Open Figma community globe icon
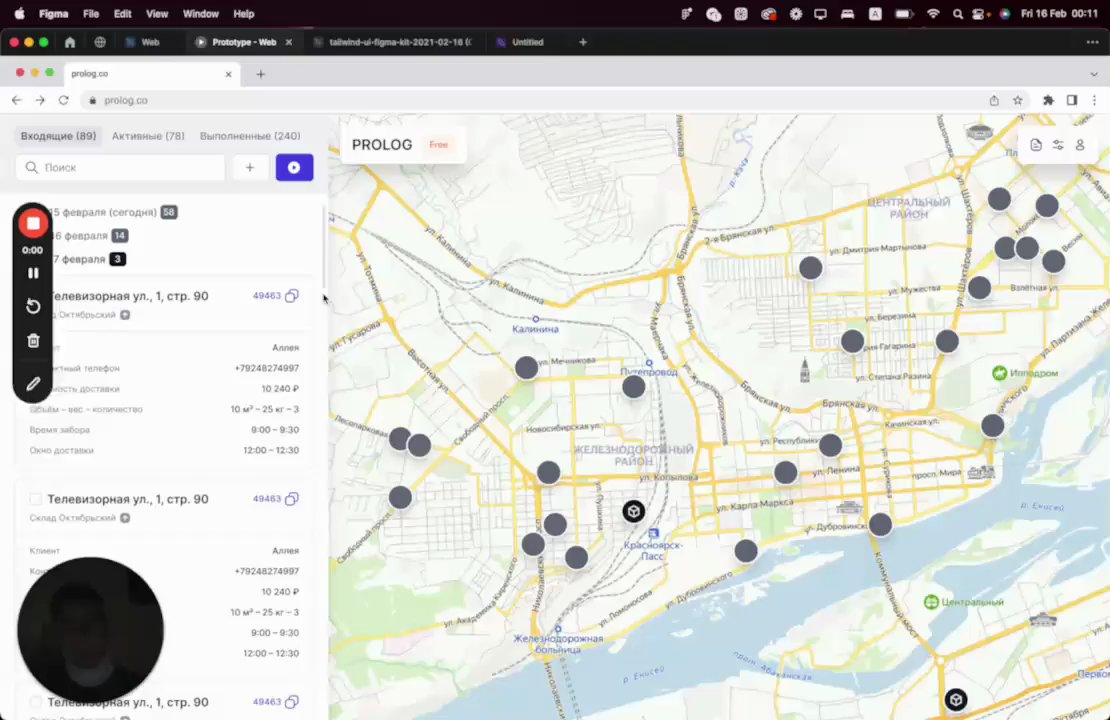 pos(100,42)
